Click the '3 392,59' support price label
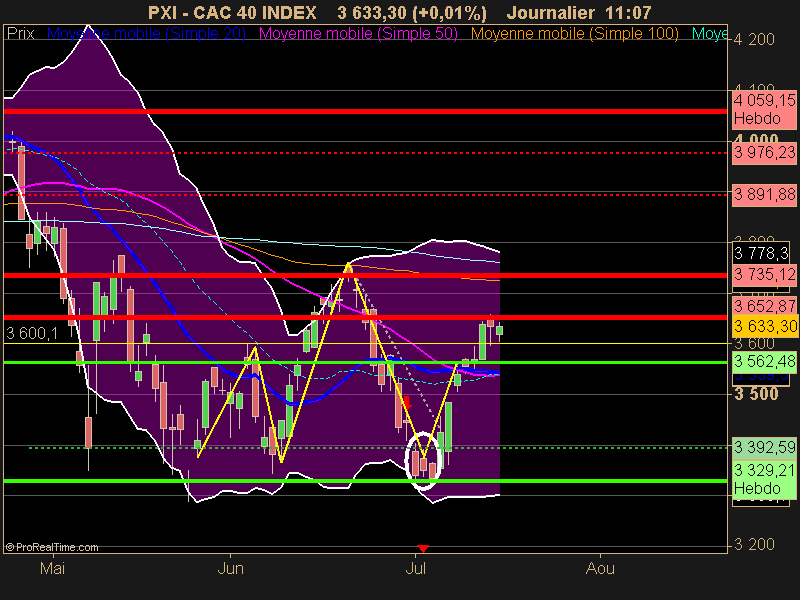800x600 pixels. [764, 447]
